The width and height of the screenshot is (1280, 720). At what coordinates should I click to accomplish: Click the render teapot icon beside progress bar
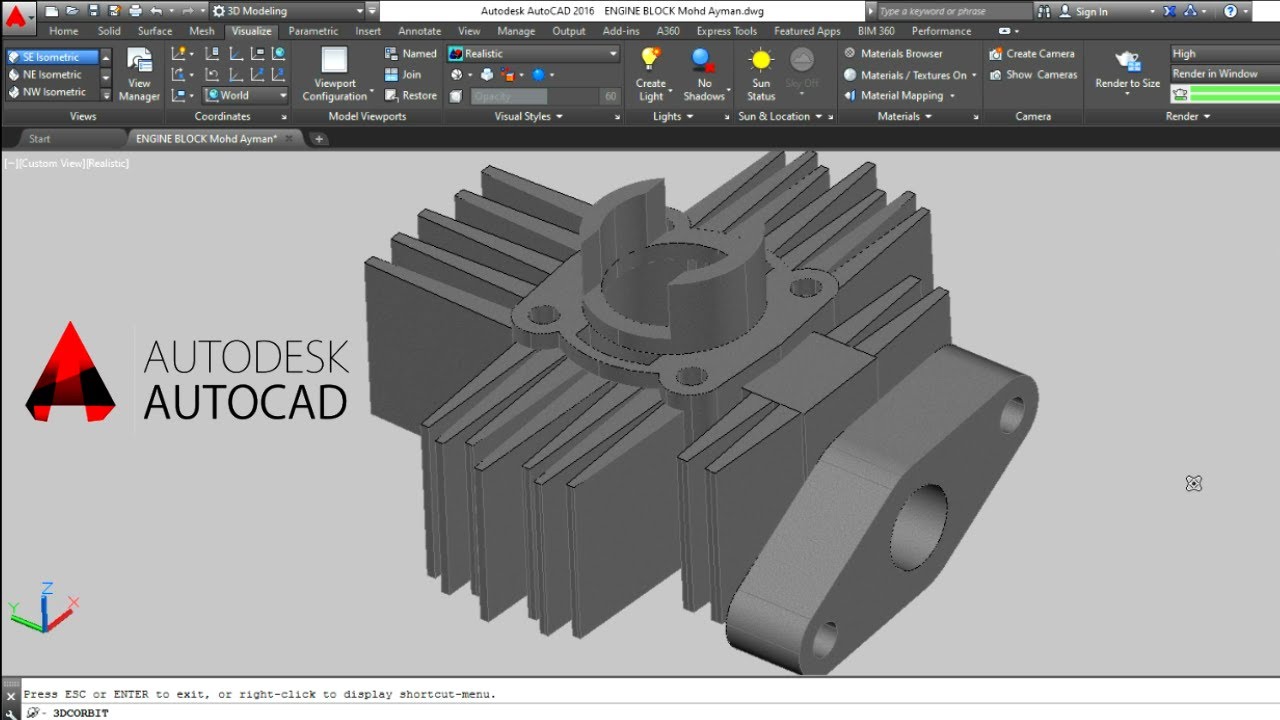(x=1180, y=93)
